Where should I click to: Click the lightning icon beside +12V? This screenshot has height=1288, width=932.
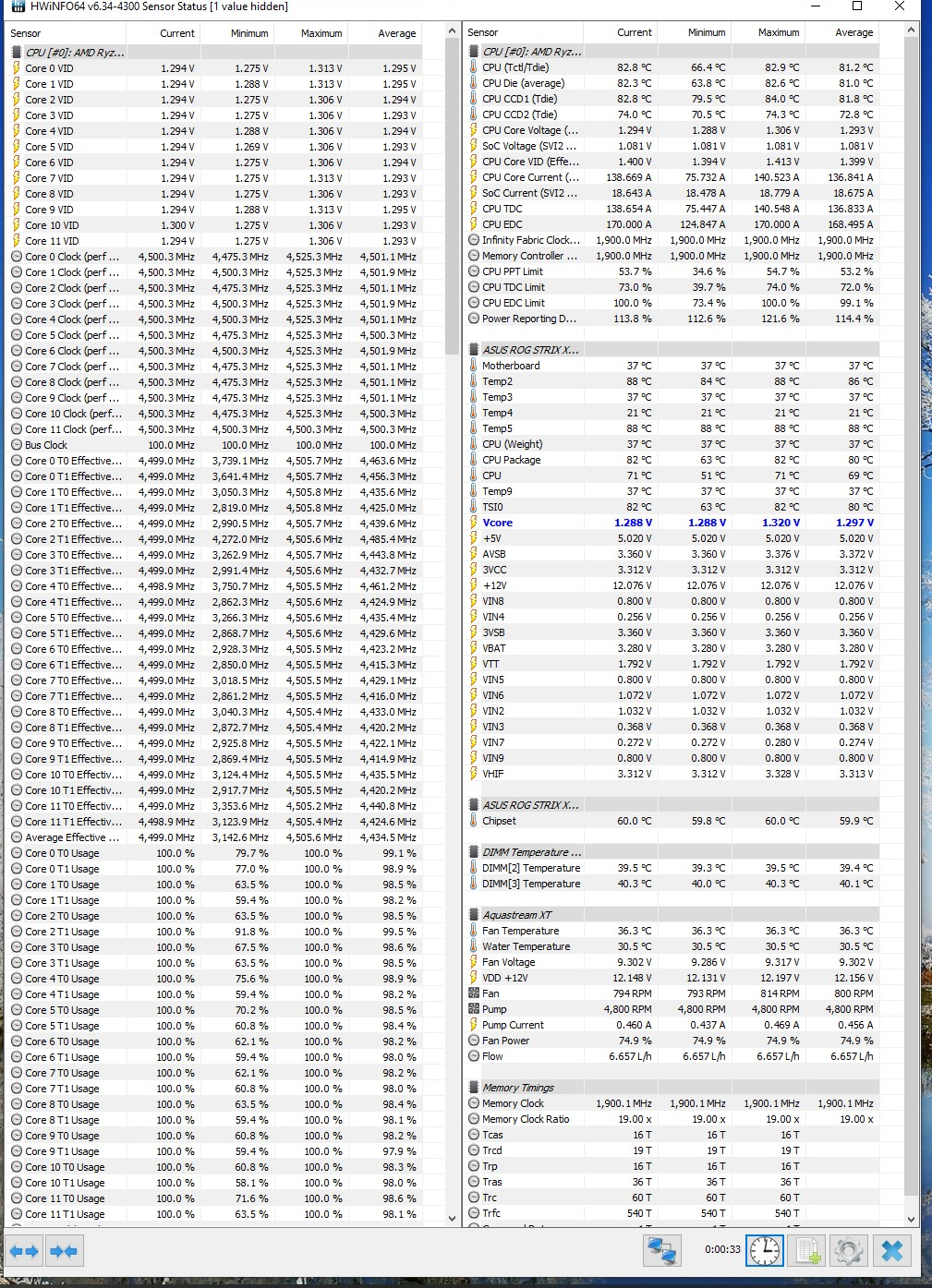pyautogui.click(x=474, y=585)
